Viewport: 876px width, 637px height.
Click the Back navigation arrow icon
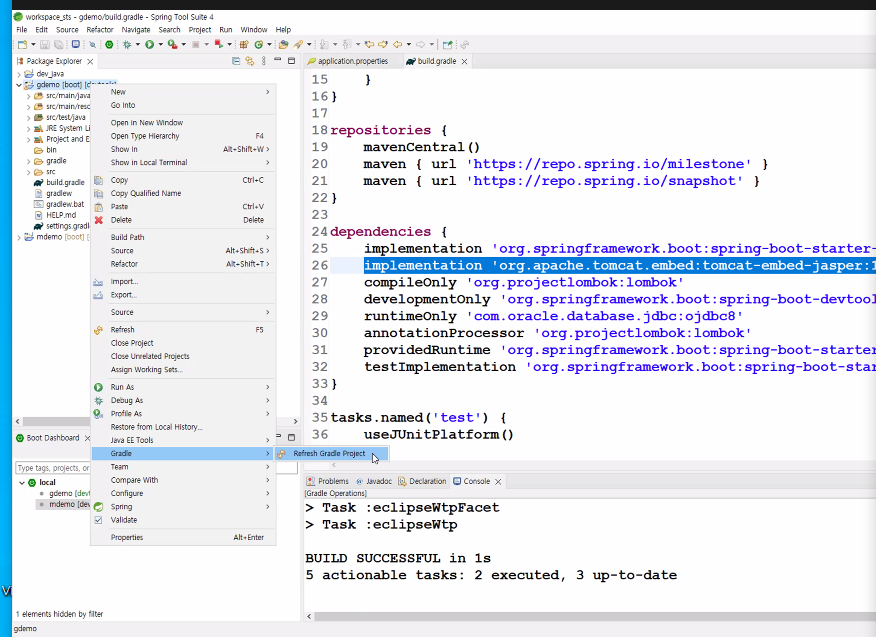(x=397, y=44)
